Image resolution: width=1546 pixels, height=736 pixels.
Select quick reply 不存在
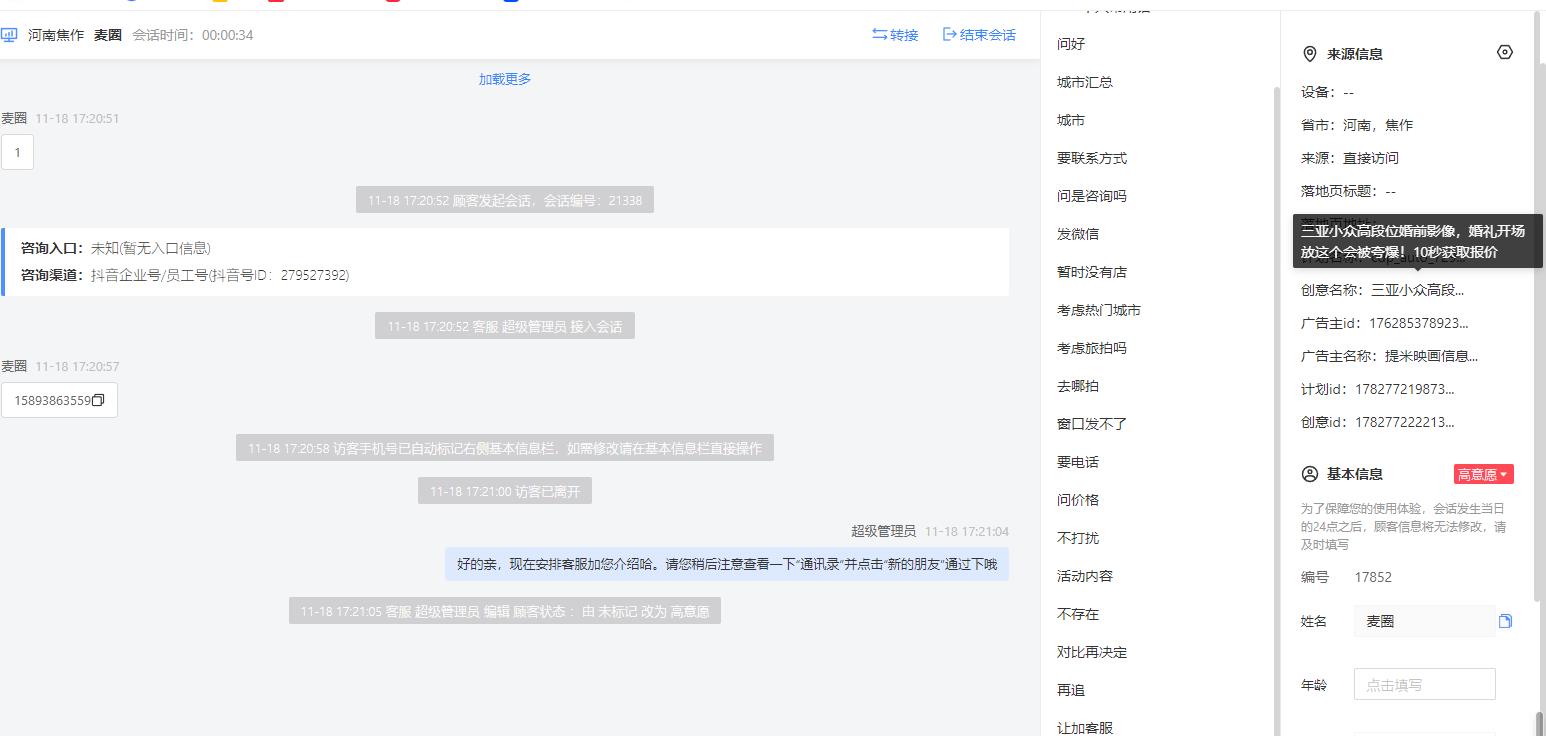pos(1078,614)
